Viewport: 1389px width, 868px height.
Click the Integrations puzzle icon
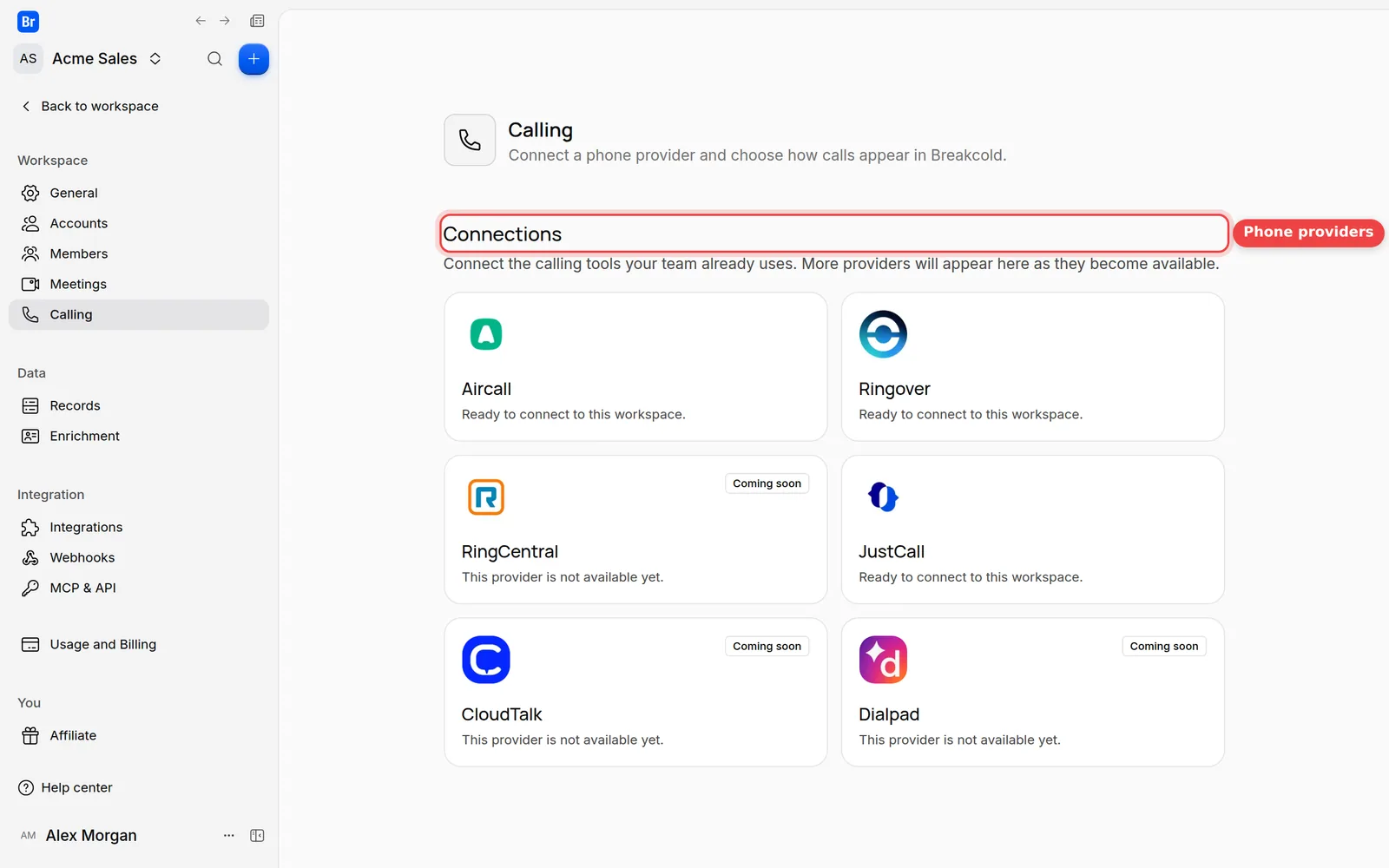click(x=30, y=527)
